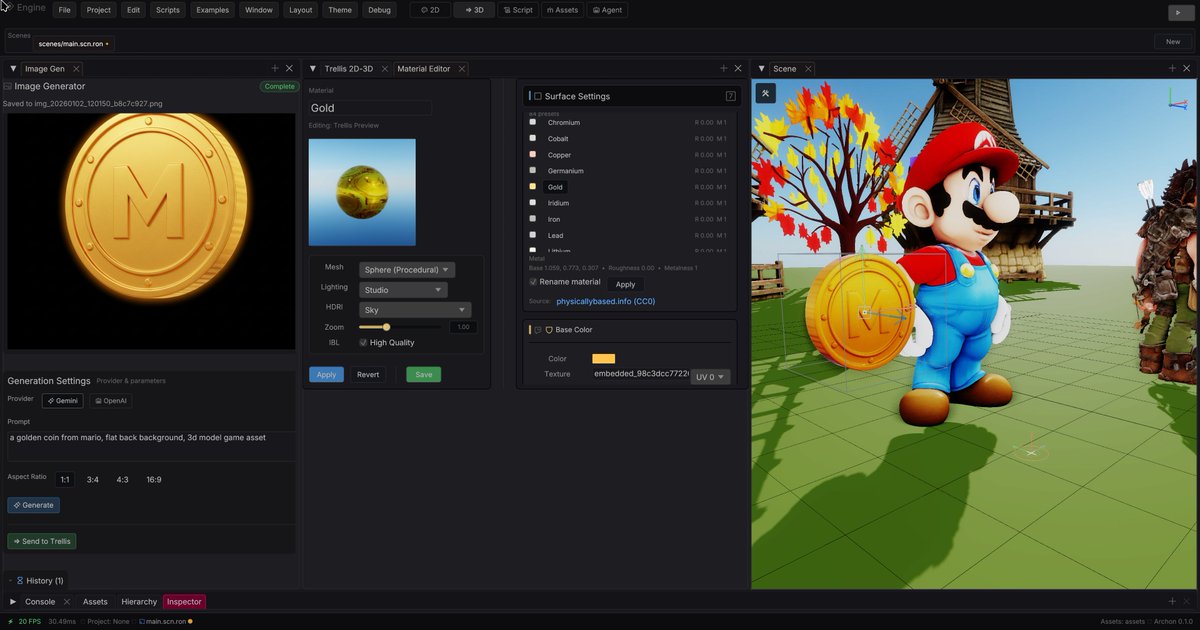Toggle Rename material checkbox

(x=533, y=282)
